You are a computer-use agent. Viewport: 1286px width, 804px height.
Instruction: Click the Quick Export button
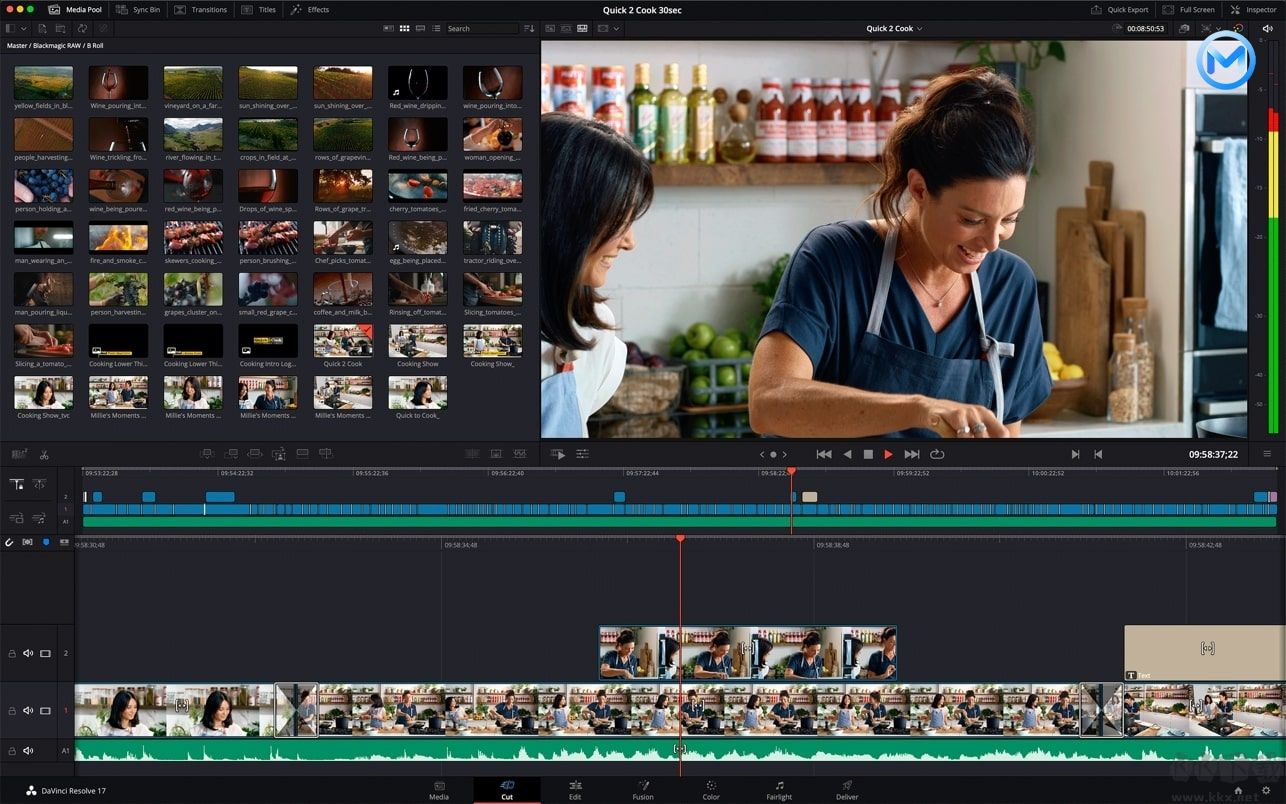[1119, 9]
